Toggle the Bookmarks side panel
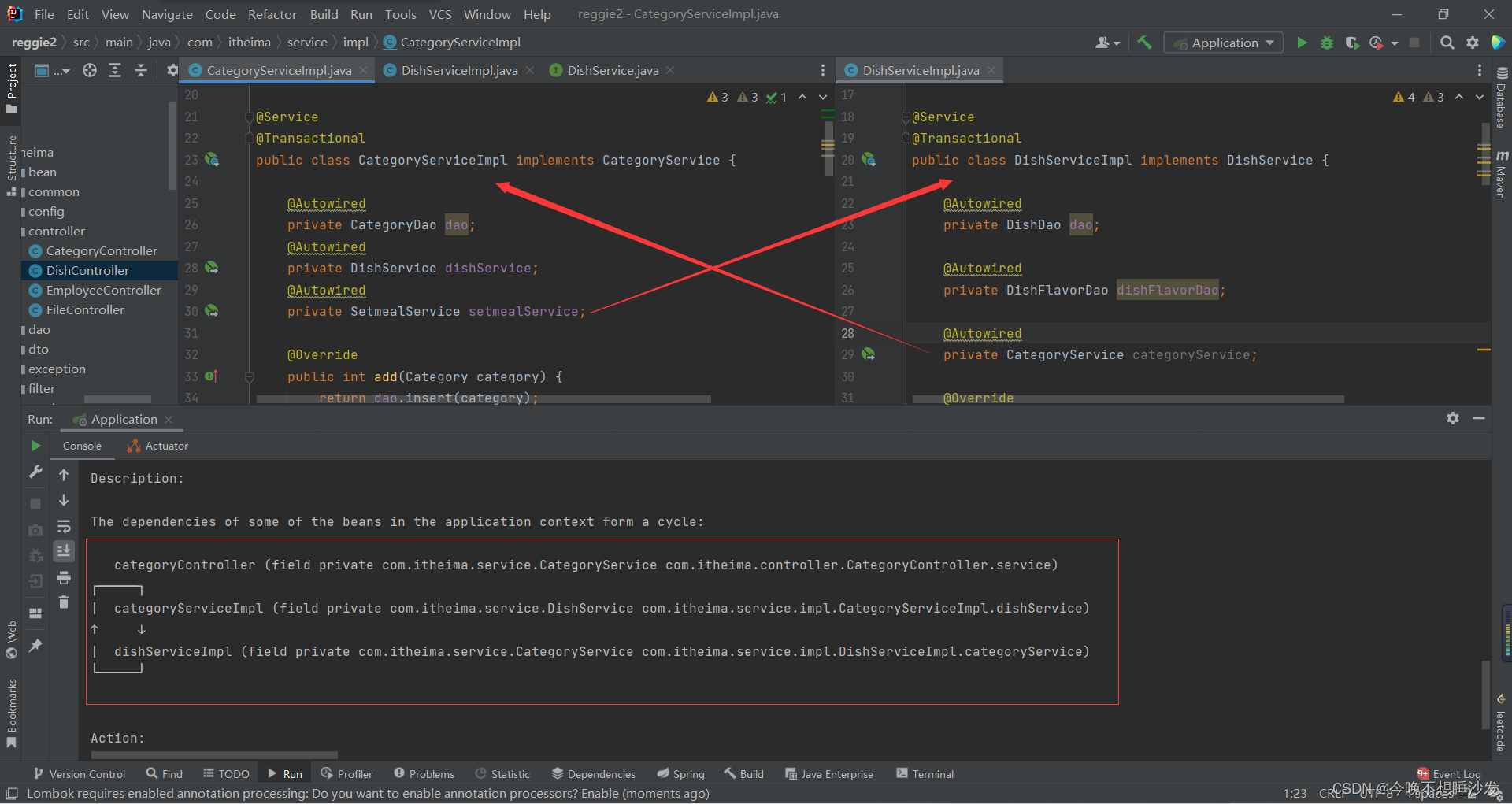 (11, 713)
